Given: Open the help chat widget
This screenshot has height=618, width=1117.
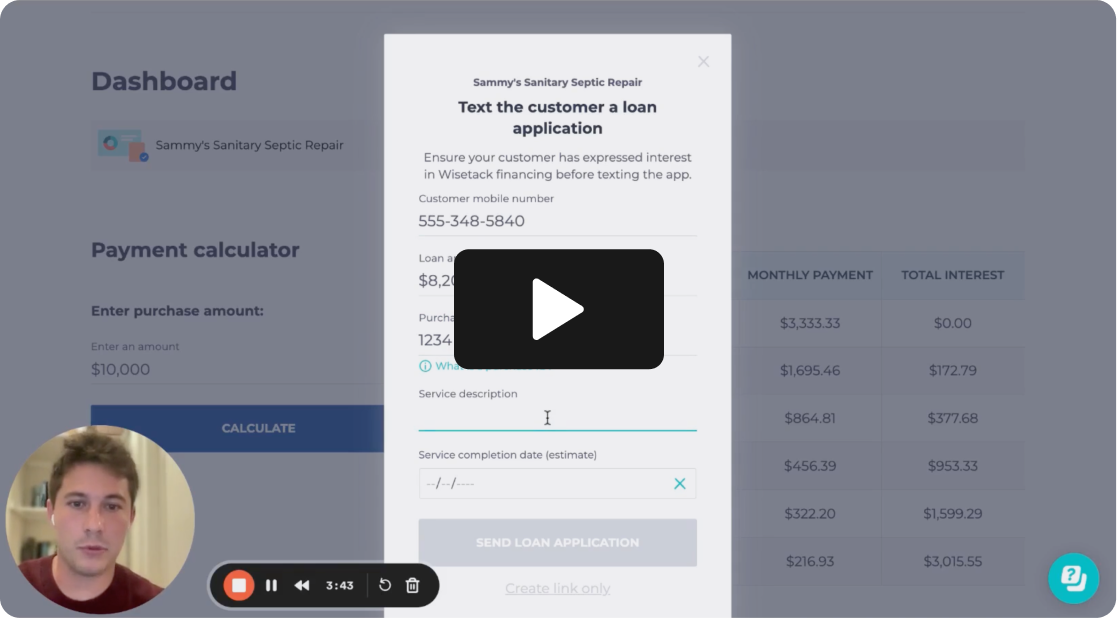Looking at the screenshot, I should pyautogui.click(x=1074, y=578).
